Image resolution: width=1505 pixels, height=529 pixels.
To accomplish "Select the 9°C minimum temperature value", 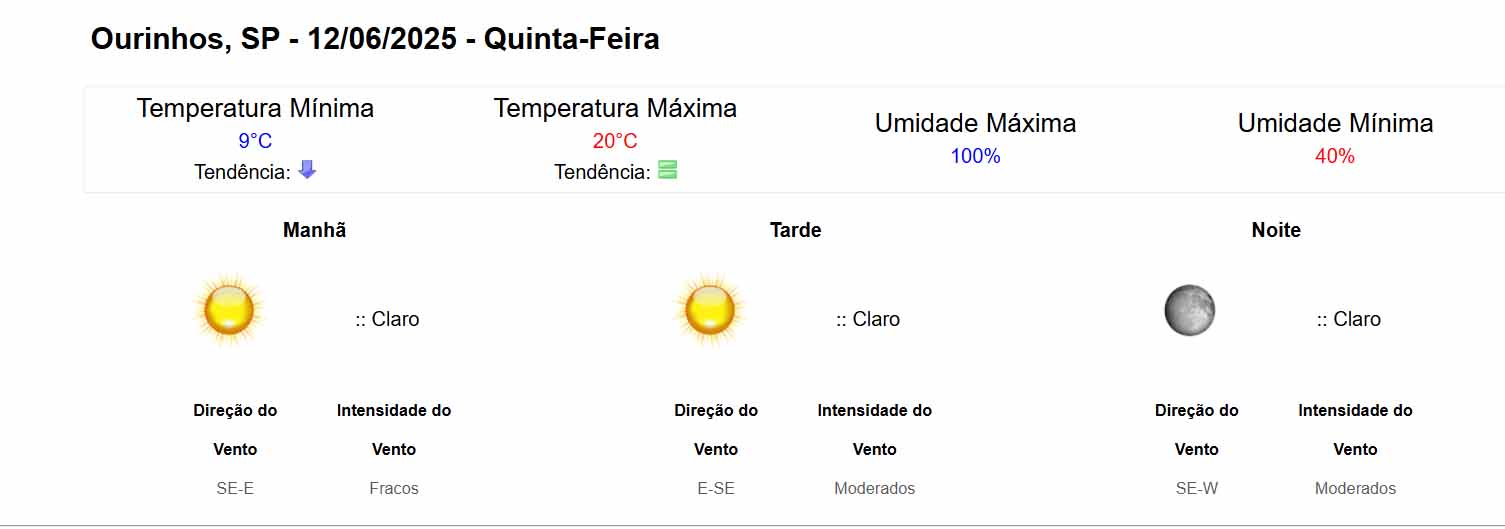I will [x=255, y=141].
